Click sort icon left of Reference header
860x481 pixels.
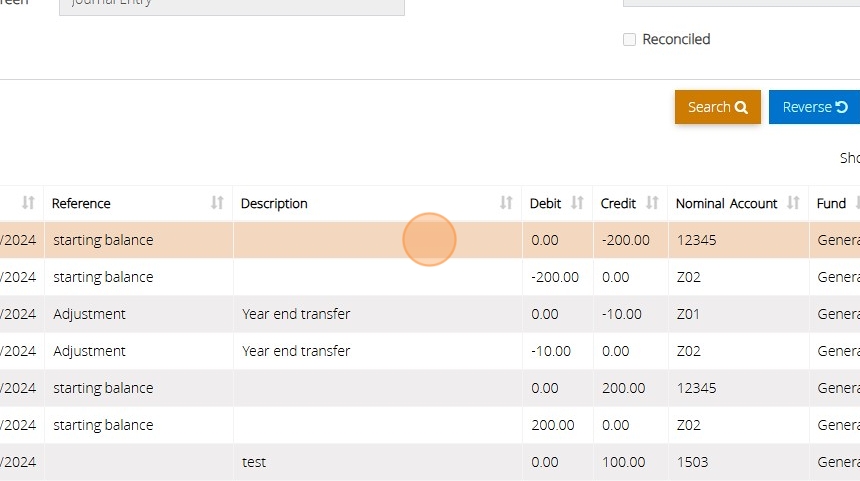(28, 203)
